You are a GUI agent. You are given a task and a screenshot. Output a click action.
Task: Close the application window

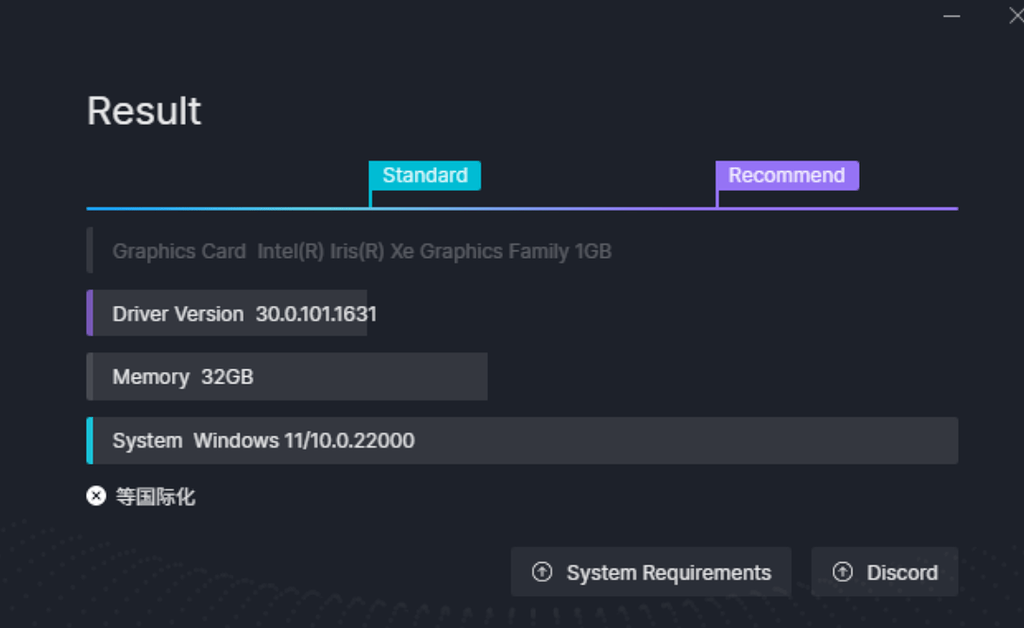tap(1015, 15)
